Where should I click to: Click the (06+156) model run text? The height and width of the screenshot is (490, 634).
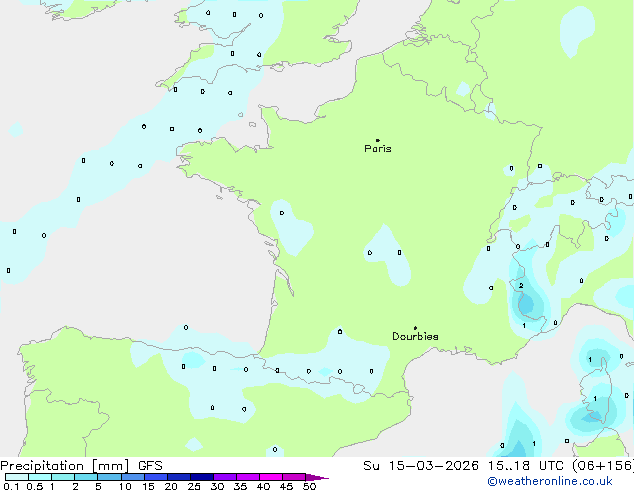(603, 466)
